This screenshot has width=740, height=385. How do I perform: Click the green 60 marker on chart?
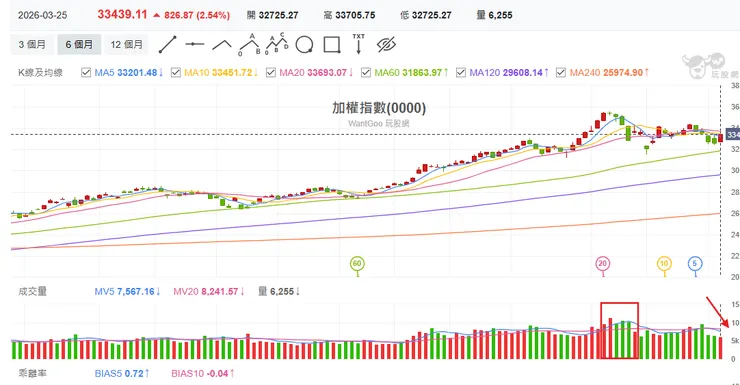point(357,264)
